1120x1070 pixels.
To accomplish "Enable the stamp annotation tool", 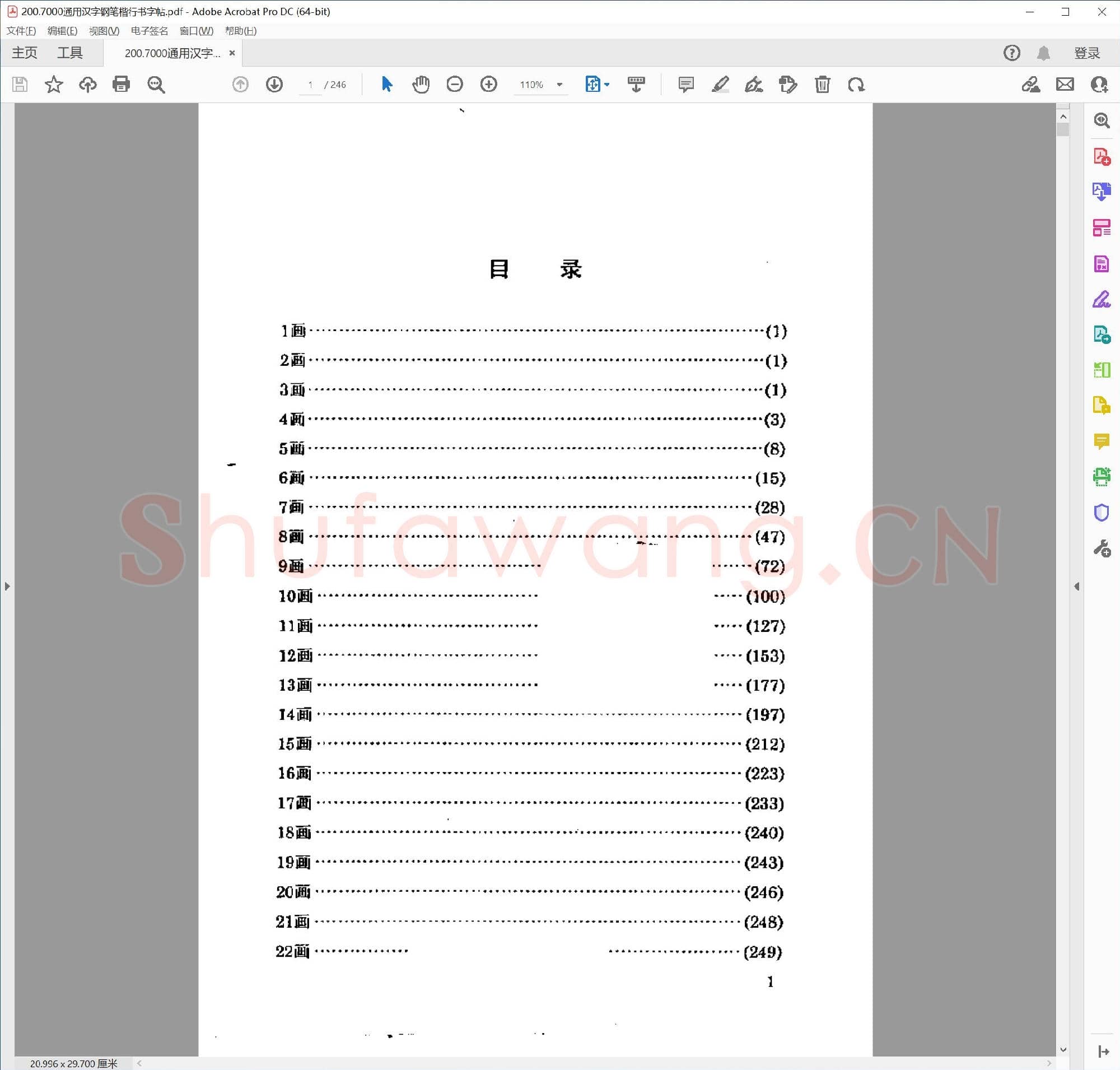I will click(787, 85).
